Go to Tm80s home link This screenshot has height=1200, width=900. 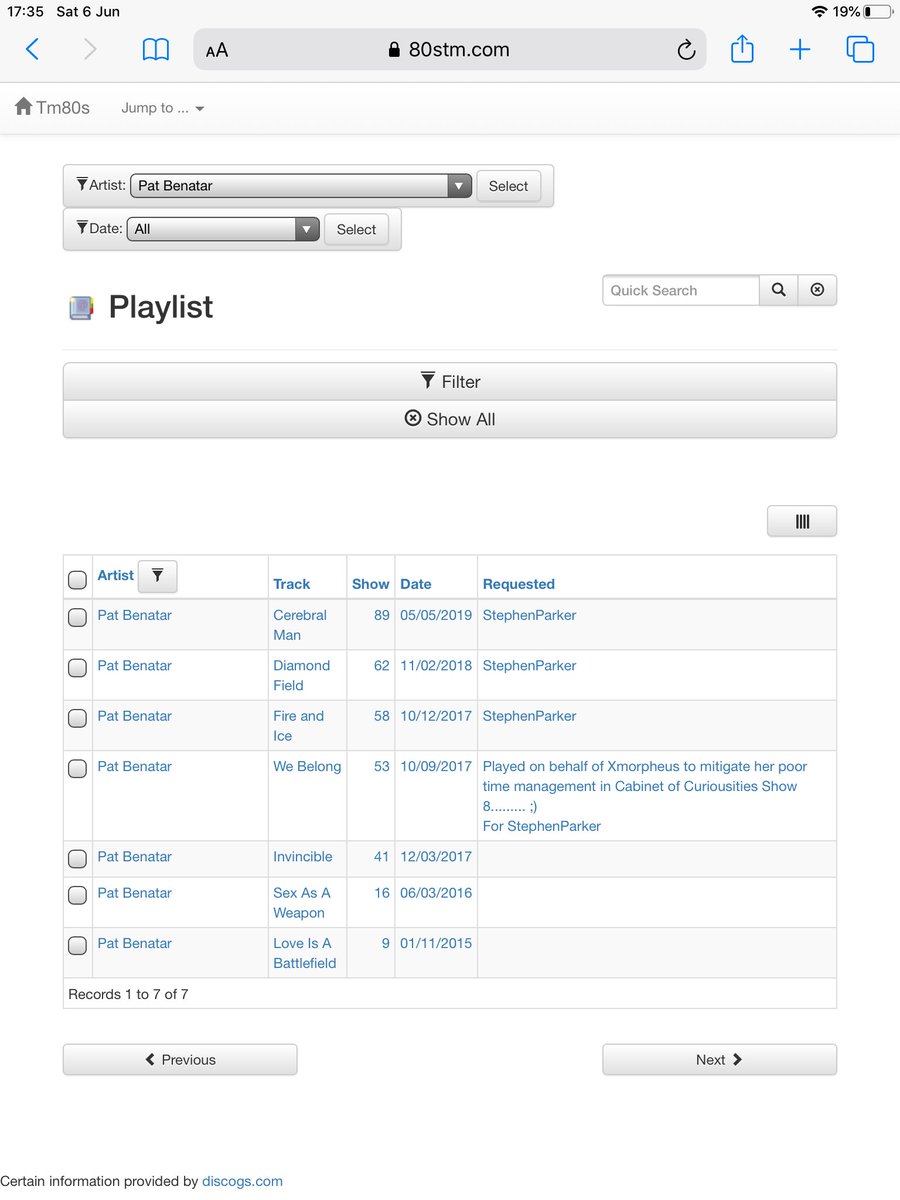[52, 107]
